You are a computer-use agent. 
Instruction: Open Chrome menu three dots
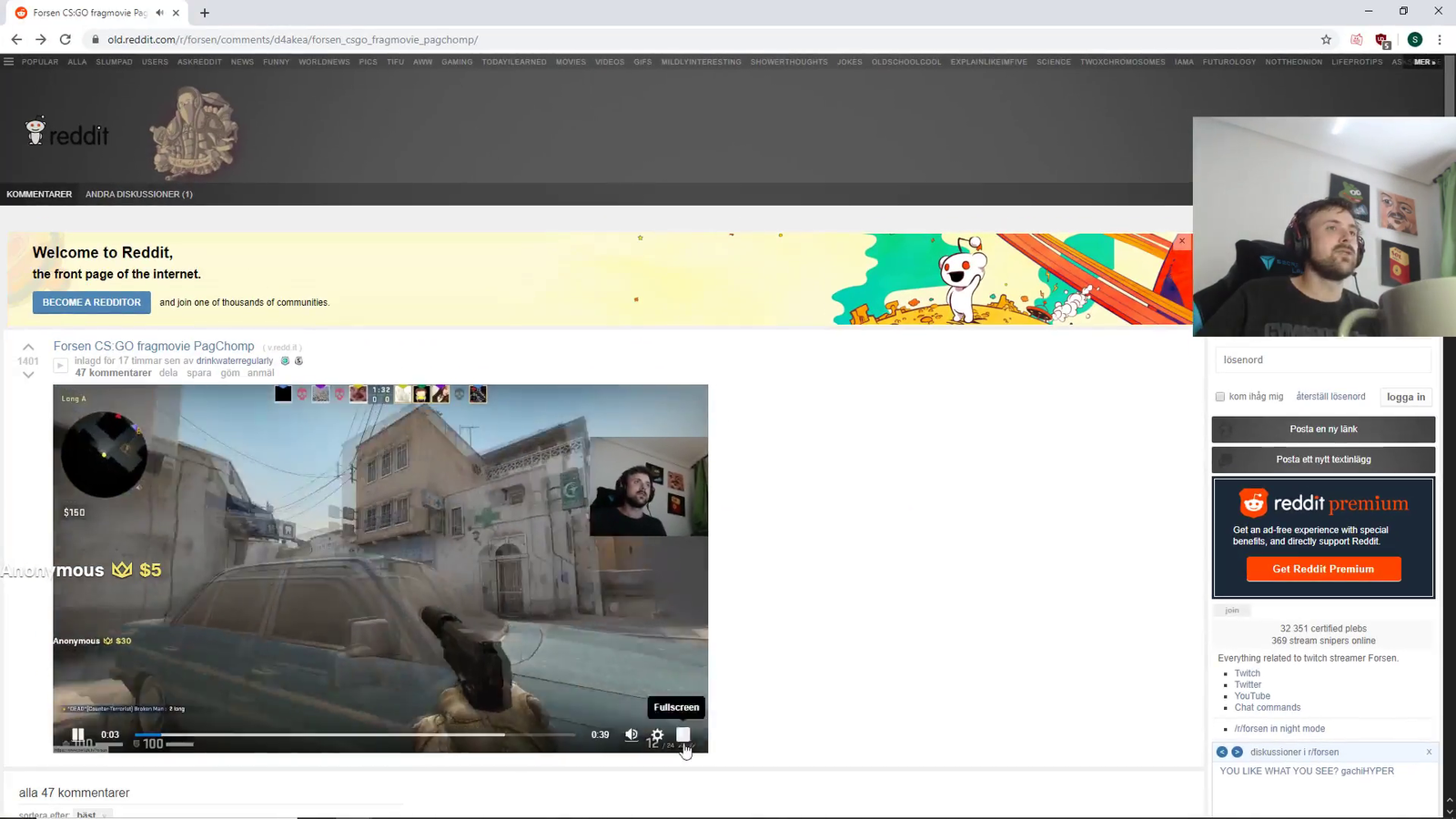(1440, 39)
